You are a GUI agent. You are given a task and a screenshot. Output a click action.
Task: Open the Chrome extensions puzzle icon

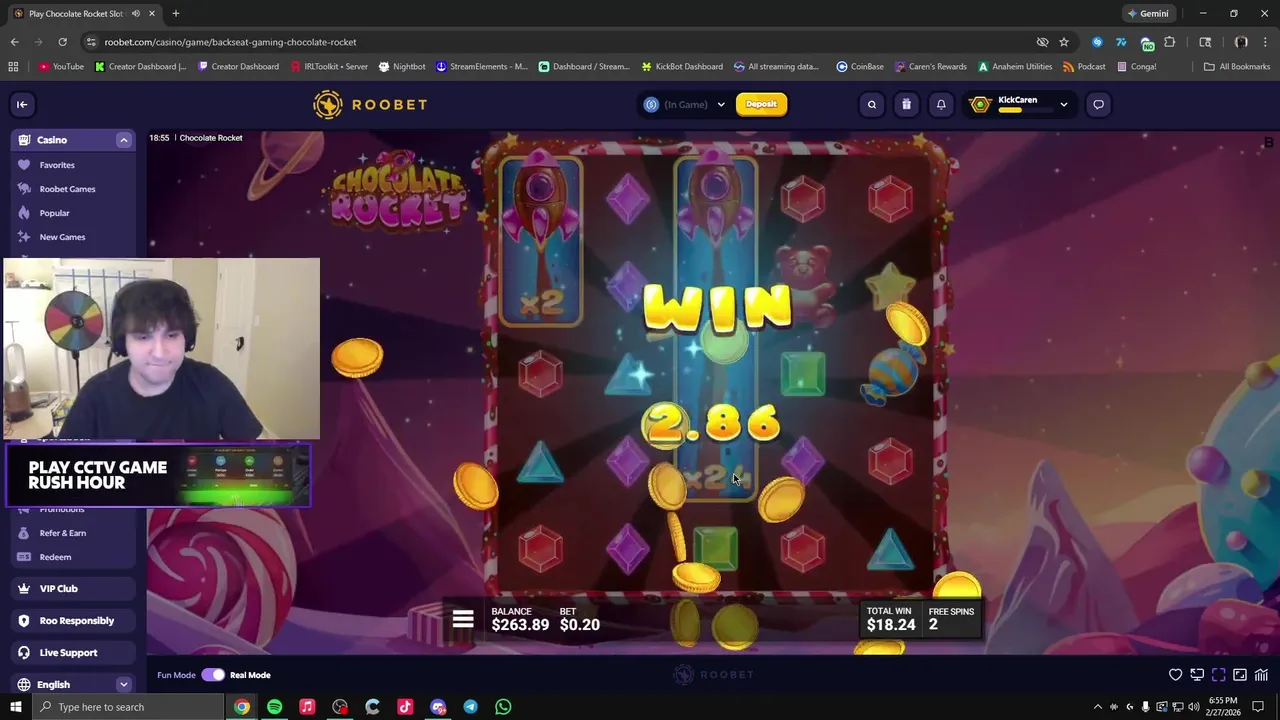1170,42
